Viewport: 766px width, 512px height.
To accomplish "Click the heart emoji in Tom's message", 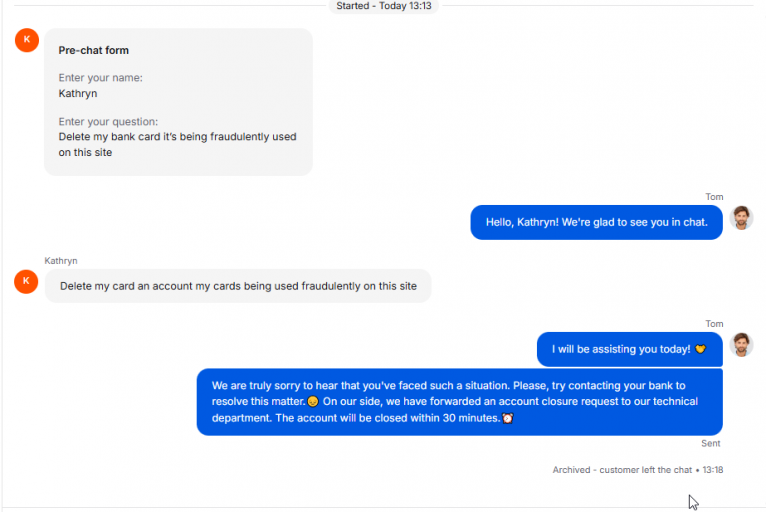I will coord(701,349).
